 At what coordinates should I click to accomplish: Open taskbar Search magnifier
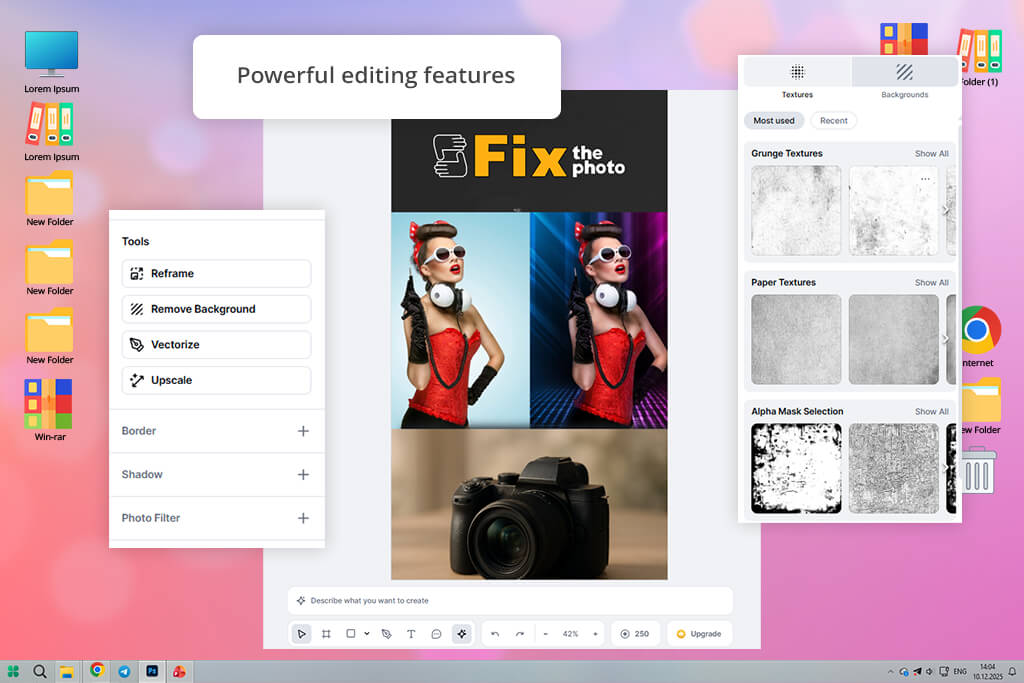pos(40,671)
